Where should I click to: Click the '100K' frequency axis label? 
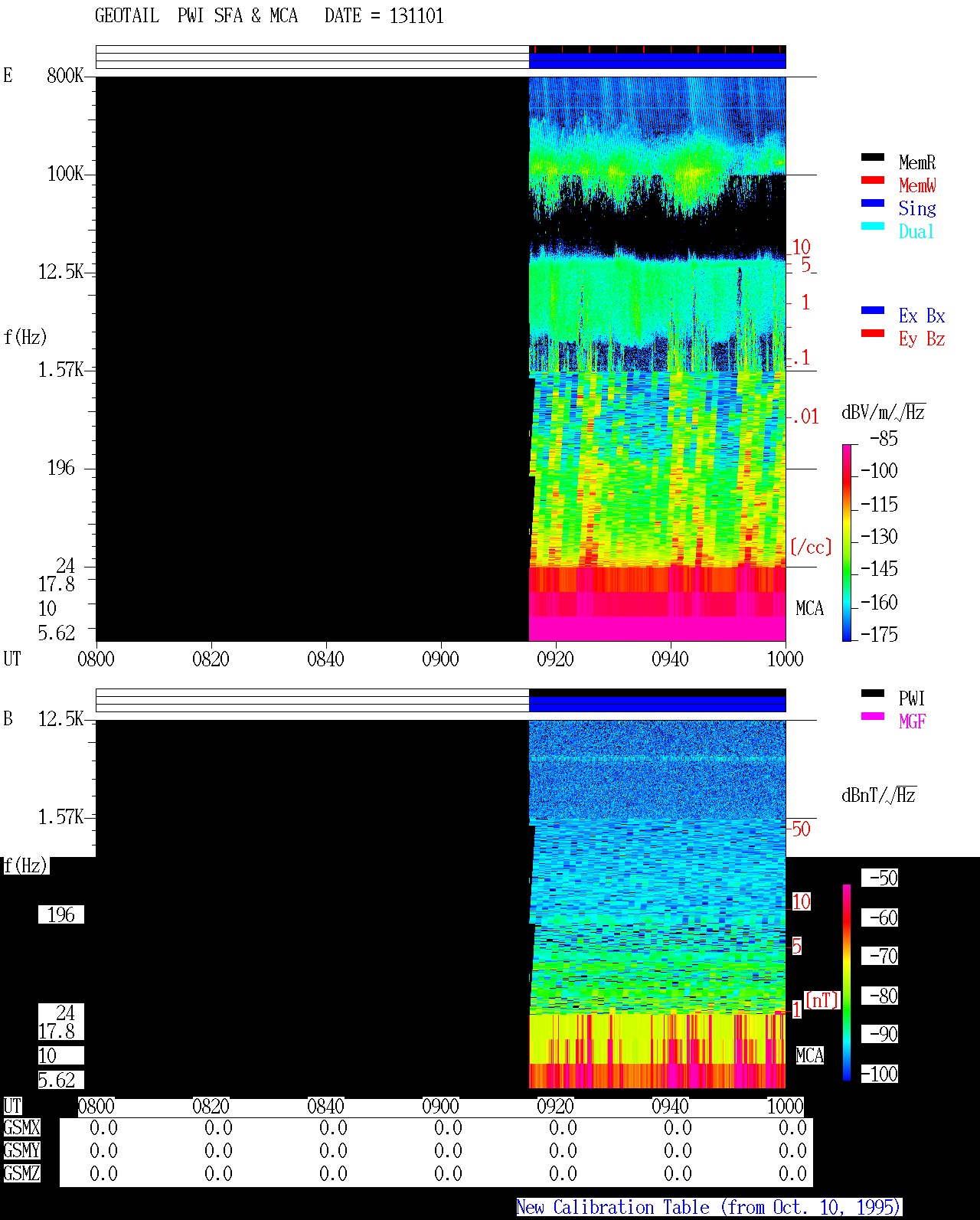click(65, 173)
